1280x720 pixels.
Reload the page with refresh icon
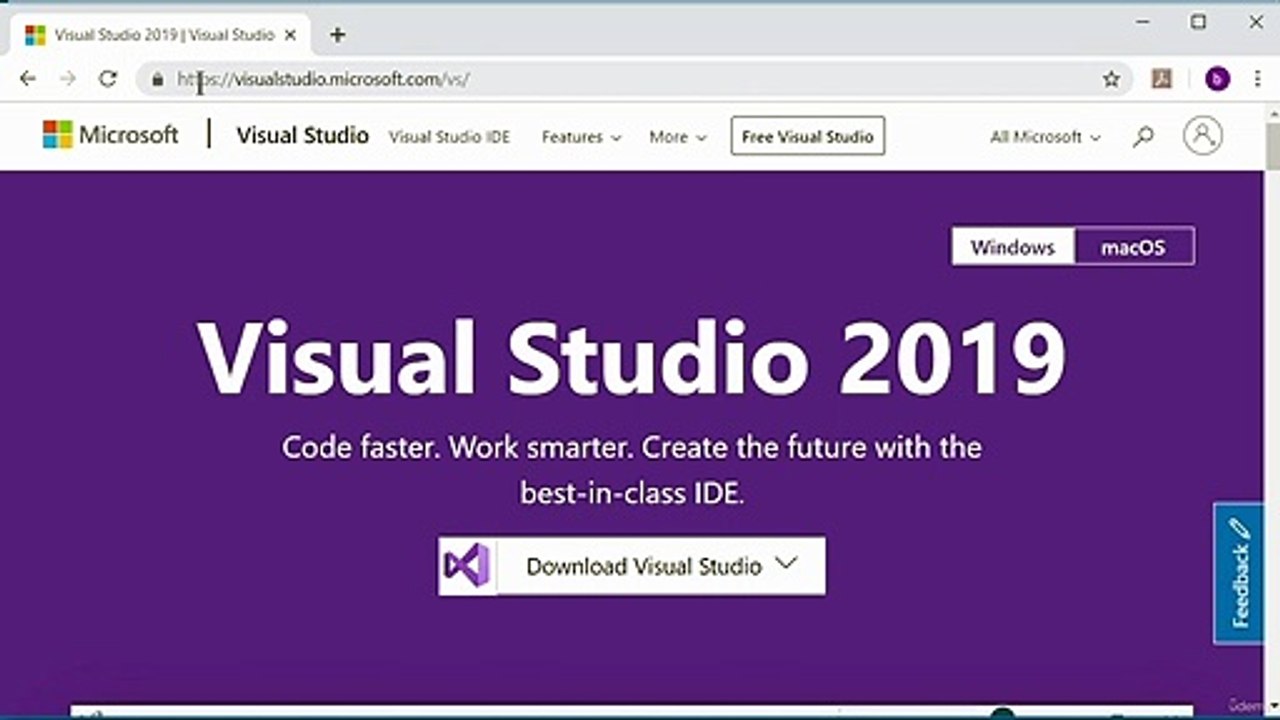tap(108, 79)
